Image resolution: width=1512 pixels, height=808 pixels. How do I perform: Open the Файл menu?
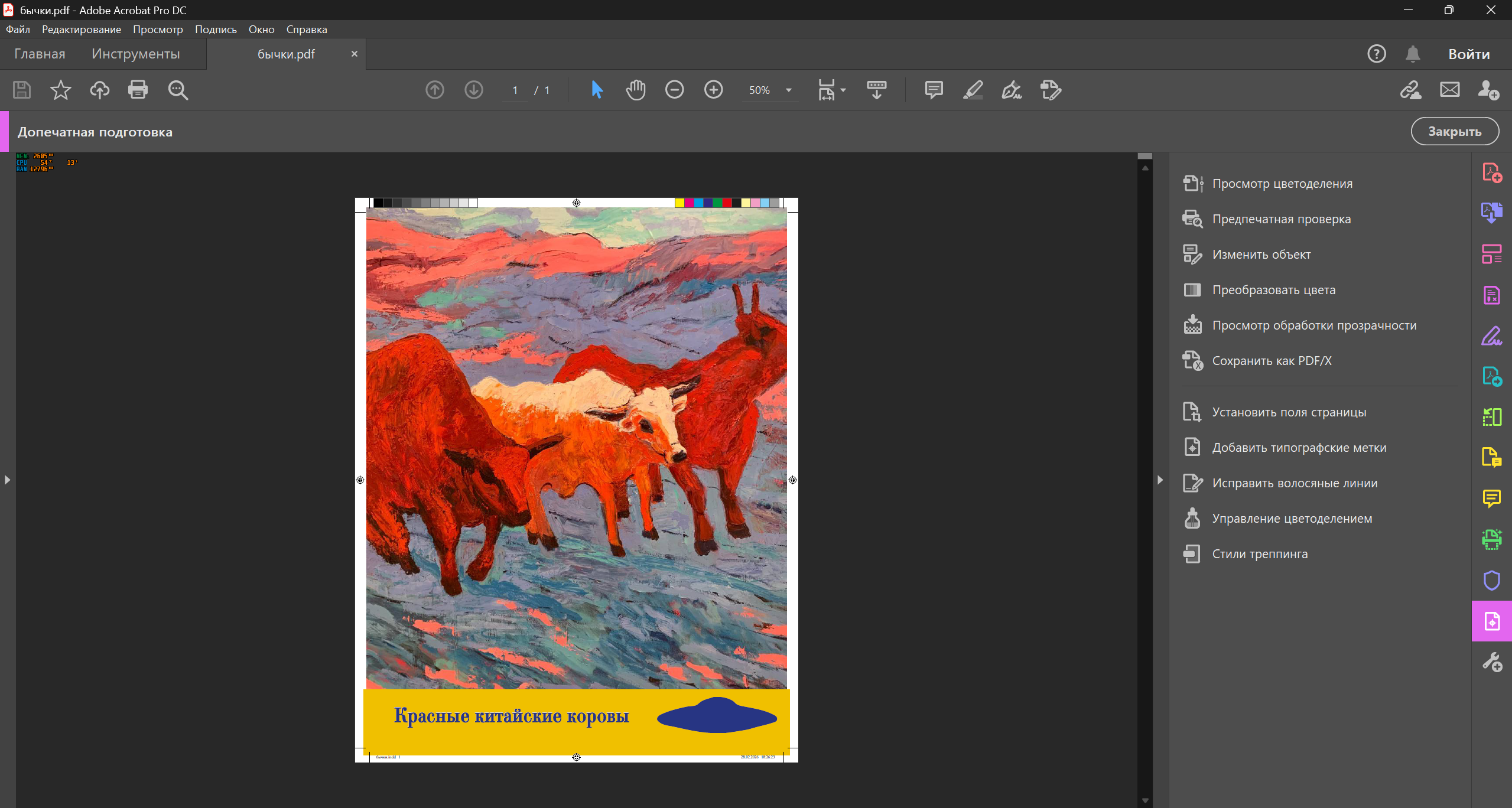[x=18, y=29]
